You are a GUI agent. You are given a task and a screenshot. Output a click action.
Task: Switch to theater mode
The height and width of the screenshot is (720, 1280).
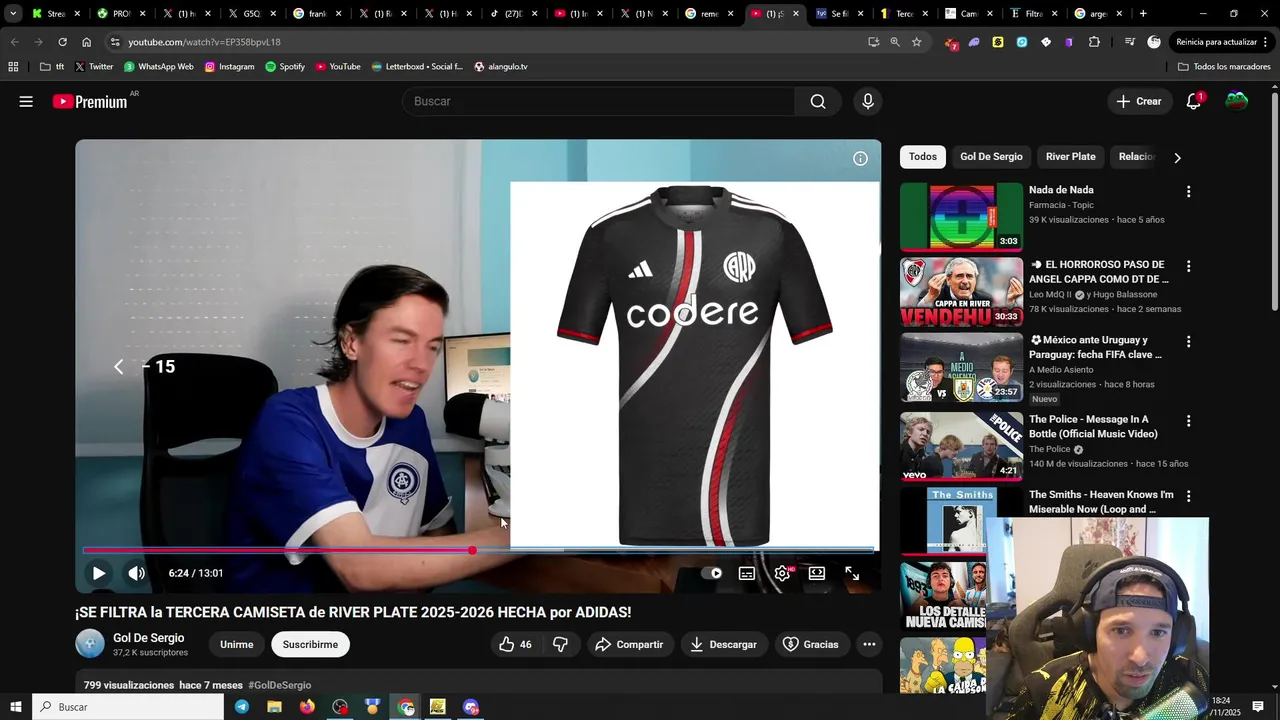coord(817,573)
